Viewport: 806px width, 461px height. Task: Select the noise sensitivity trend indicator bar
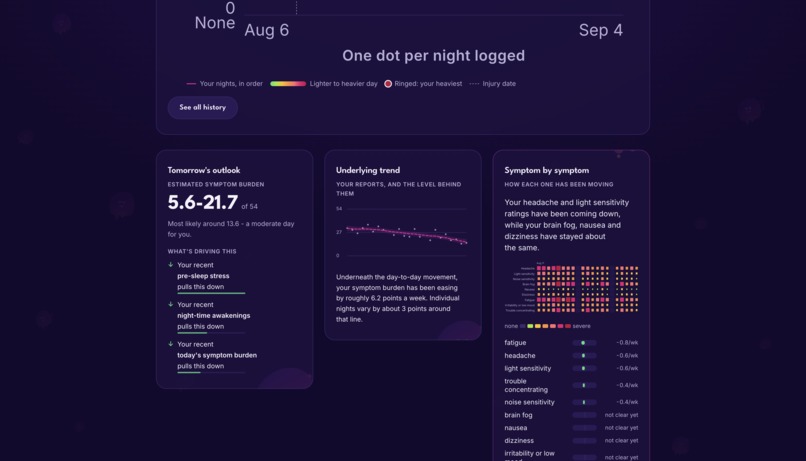584,402
